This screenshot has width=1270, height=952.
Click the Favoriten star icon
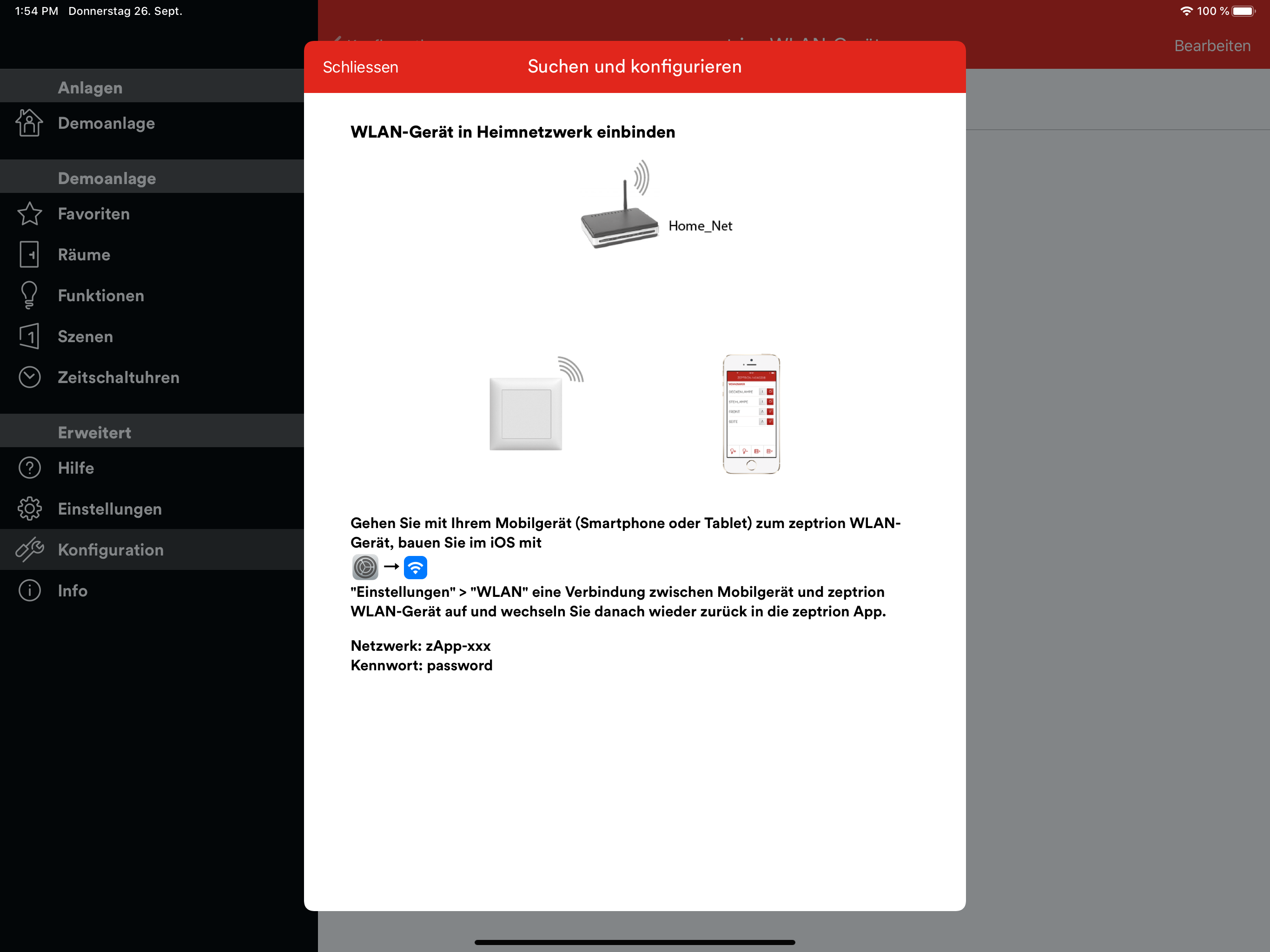[x=29, y=214]
